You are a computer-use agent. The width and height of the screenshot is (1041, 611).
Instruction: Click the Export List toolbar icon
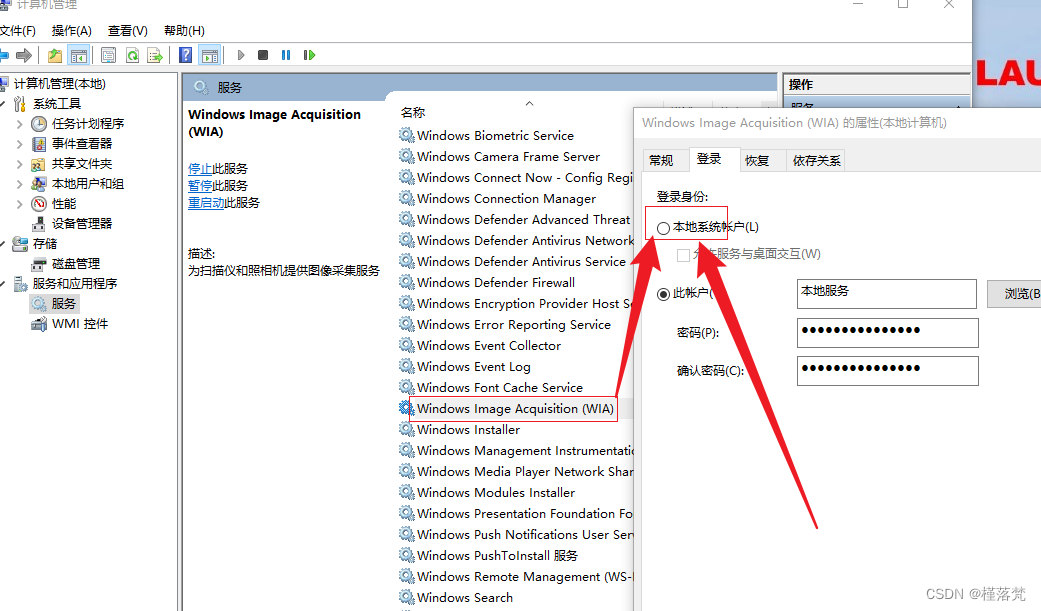155,55
